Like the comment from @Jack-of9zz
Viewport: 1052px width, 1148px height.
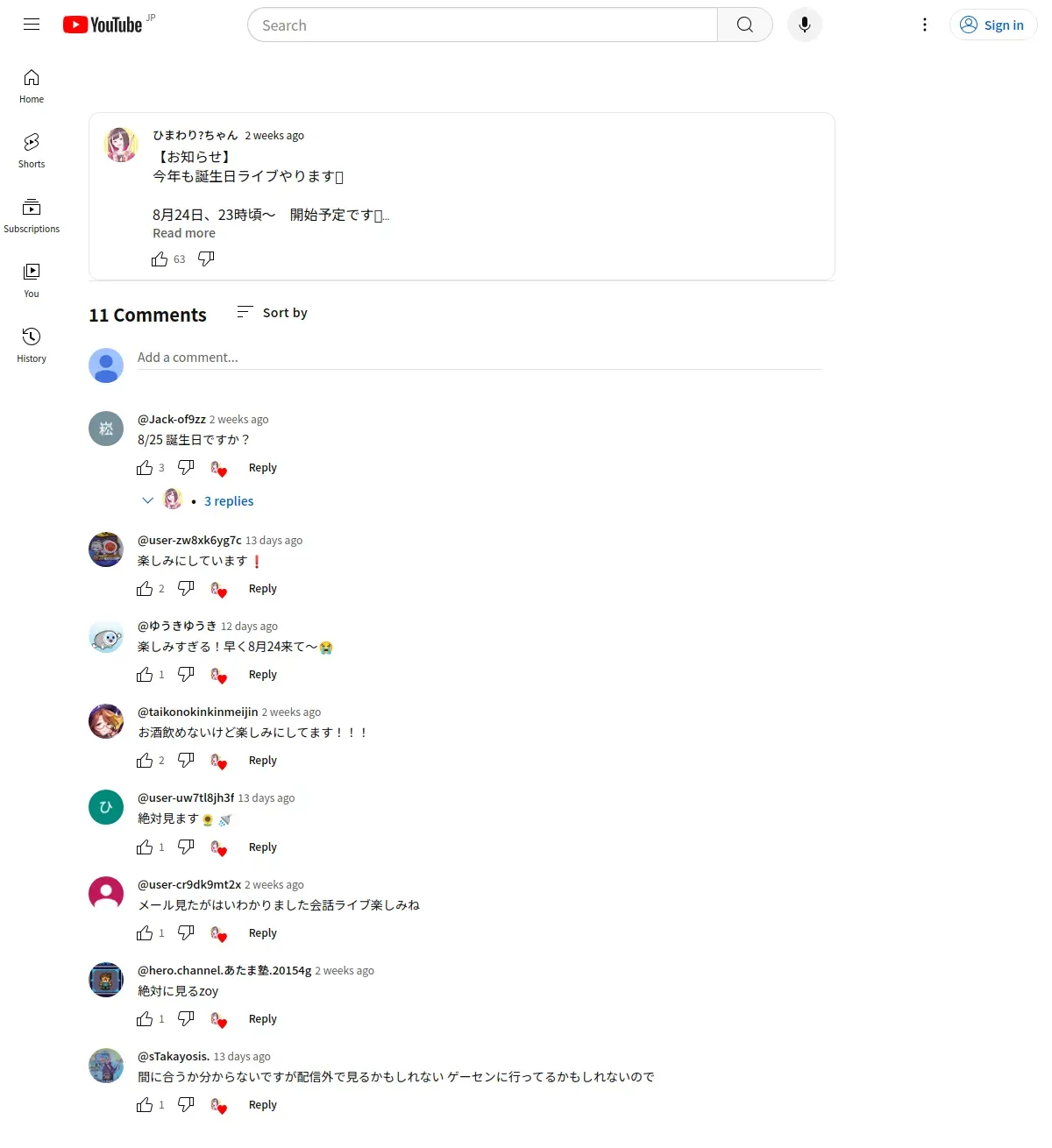coord(145,468)
